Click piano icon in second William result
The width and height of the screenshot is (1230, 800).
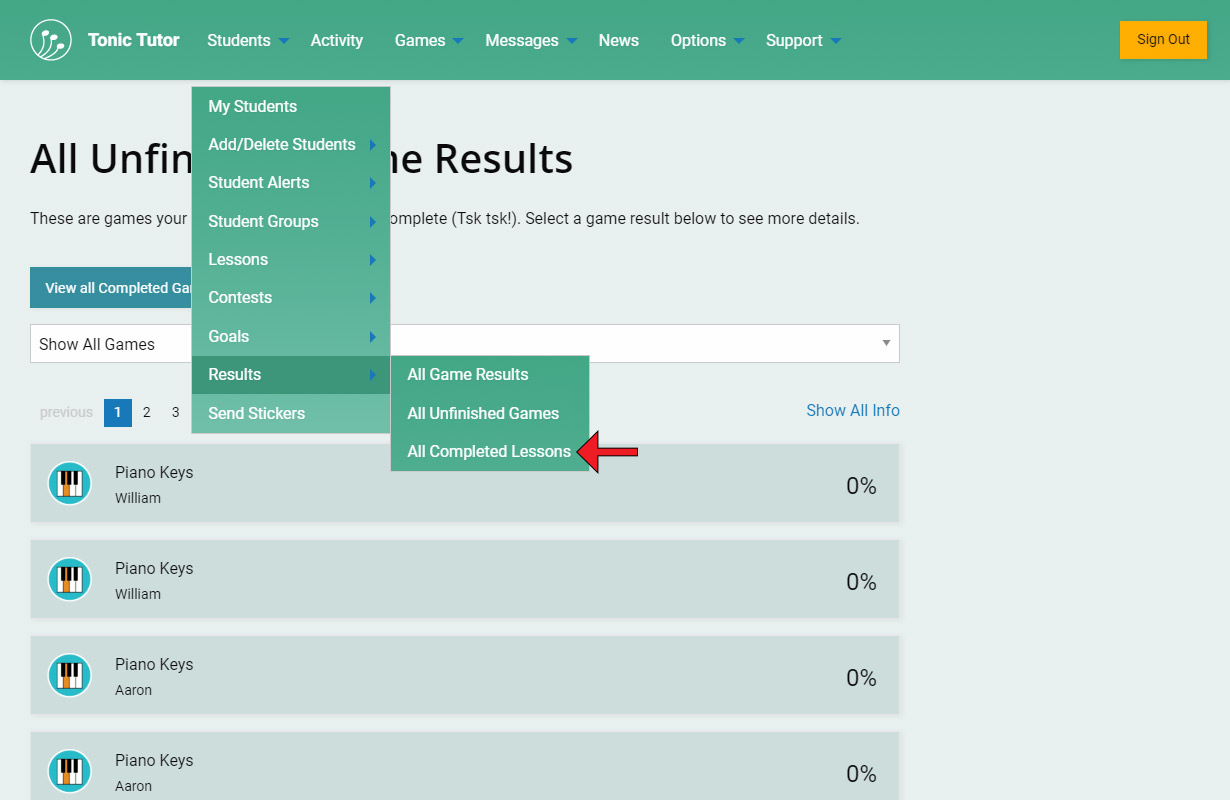[70, 580]
